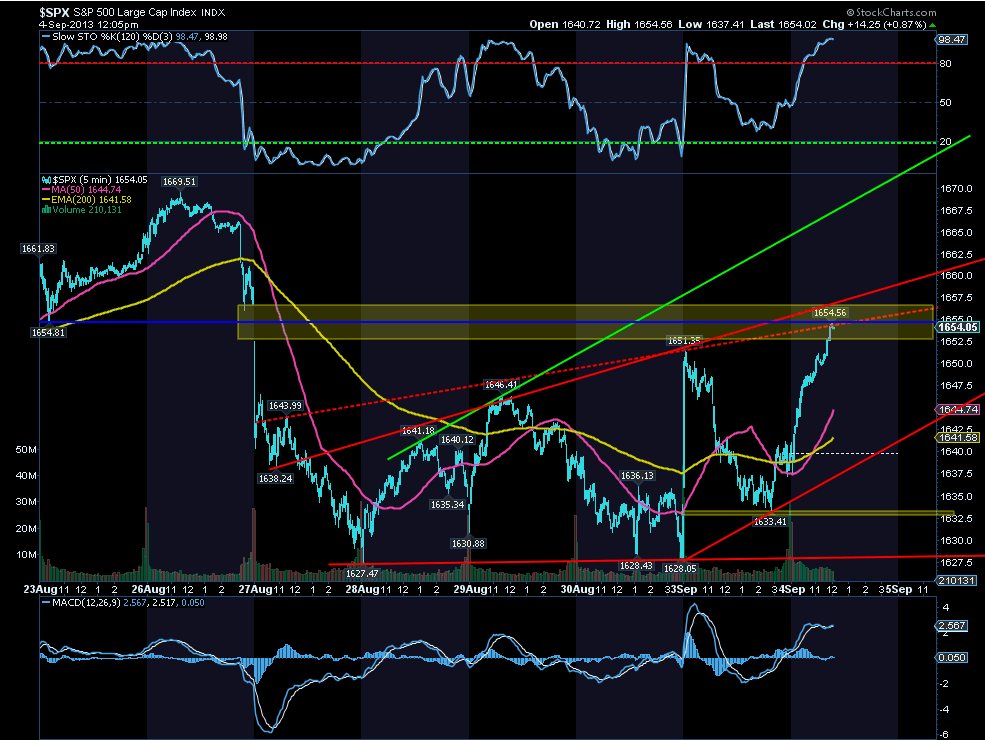Click the 1646.41 price label
Screen dimensions: 985x740
tap(501, 384)
